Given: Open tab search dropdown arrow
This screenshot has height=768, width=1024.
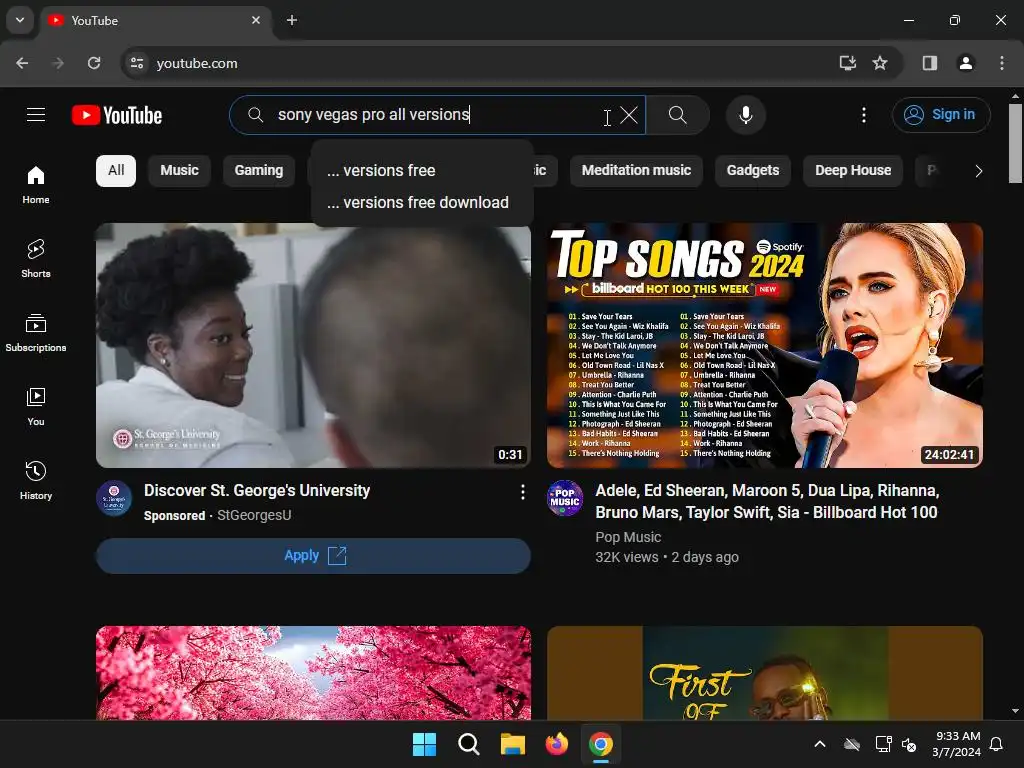Looking at the screenshot, I should pyautogui.click(x=20, y=20).
